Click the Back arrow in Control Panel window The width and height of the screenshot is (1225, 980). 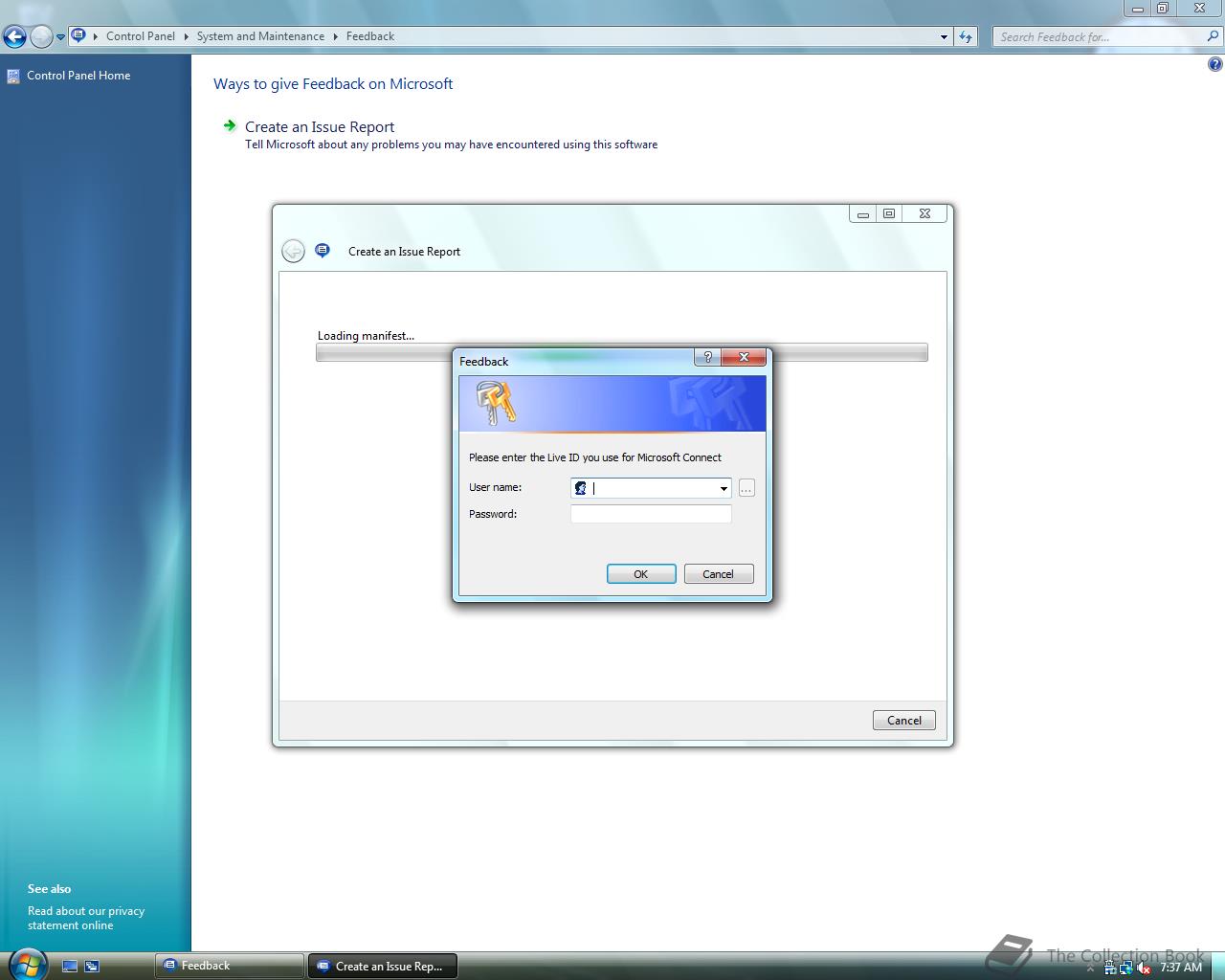pyautogui.click(x=14, y=37)
